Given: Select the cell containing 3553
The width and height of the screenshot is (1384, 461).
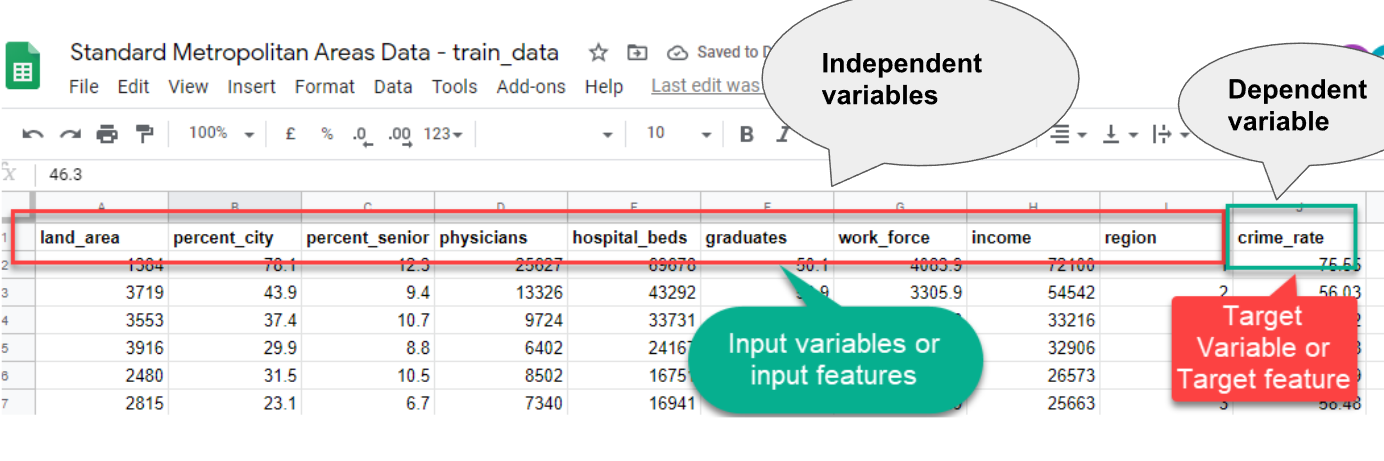Looking at the screenshot, I should [x=101, y=321].
